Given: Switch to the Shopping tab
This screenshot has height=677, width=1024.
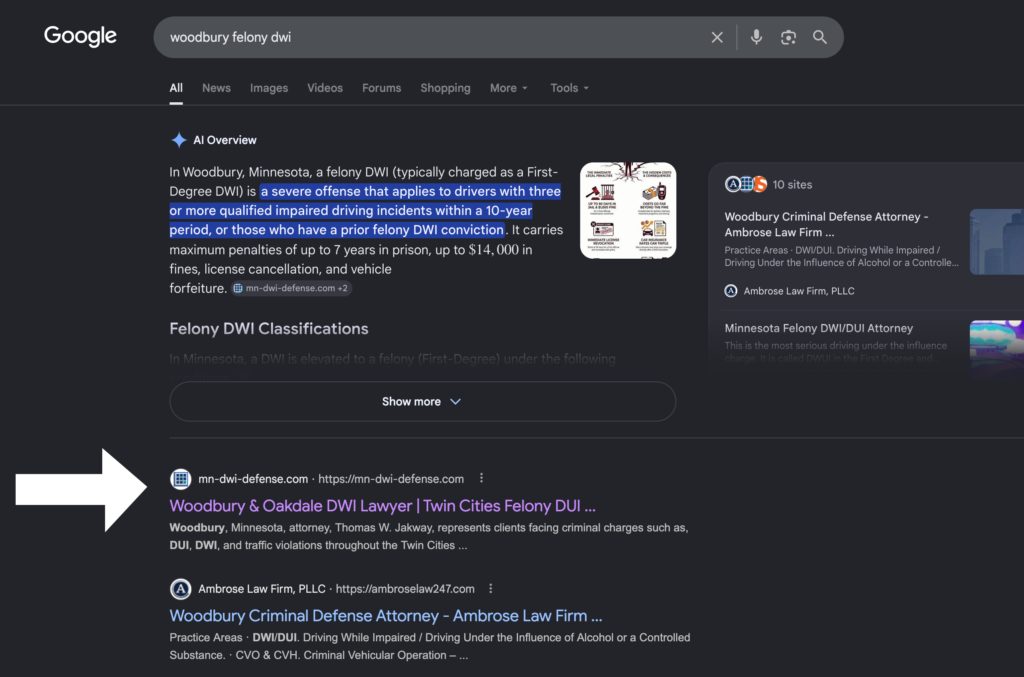Looking at the screenshot, I should coord(445,88).
